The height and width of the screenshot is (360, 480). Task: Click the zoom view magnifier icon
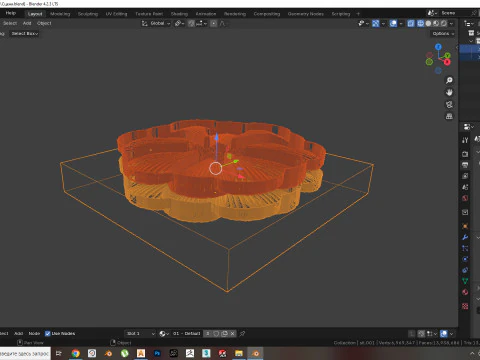click(x=449, y=80)
